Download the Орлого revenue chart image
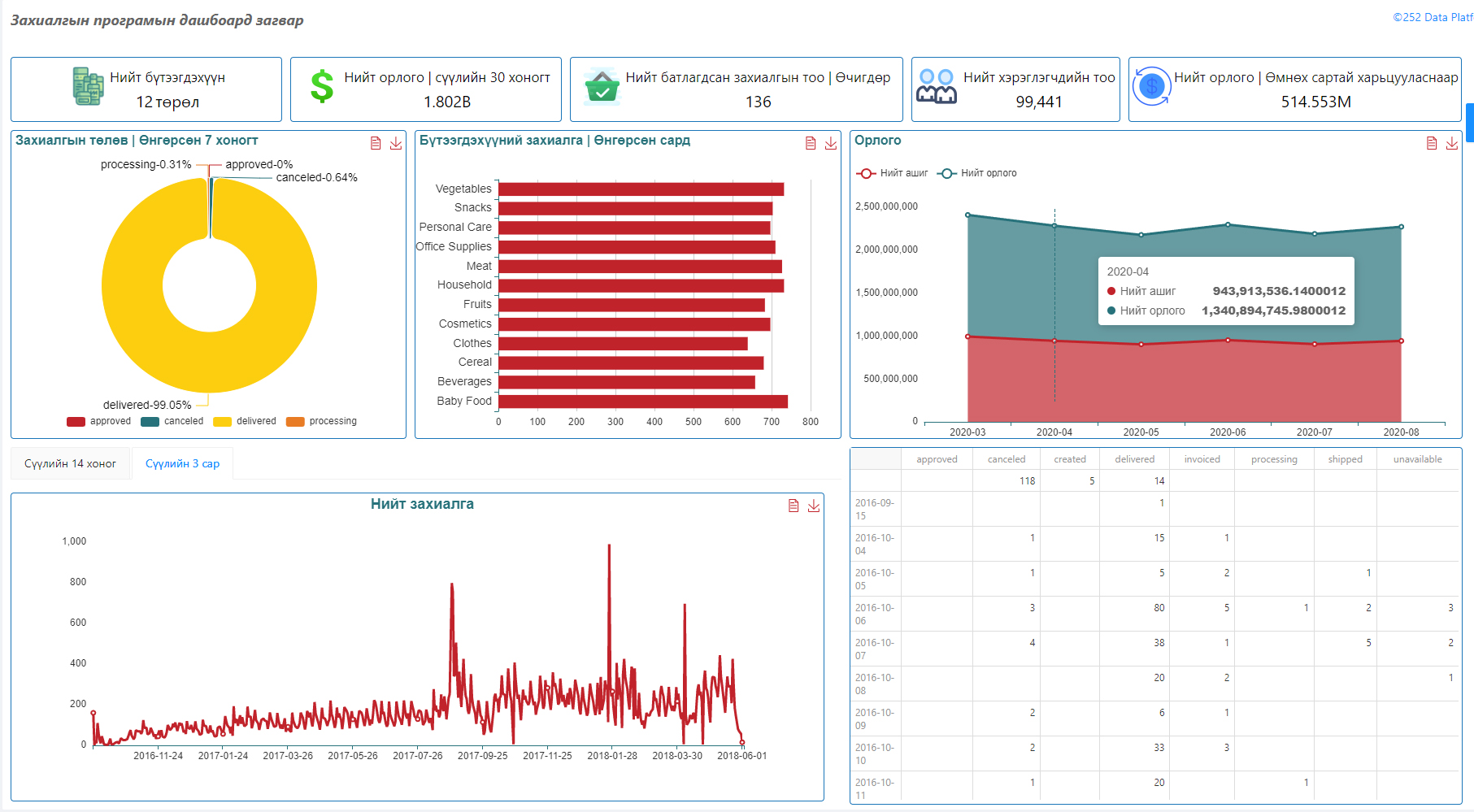This screenshot has width=1474, height=812. coord(1452,143)
